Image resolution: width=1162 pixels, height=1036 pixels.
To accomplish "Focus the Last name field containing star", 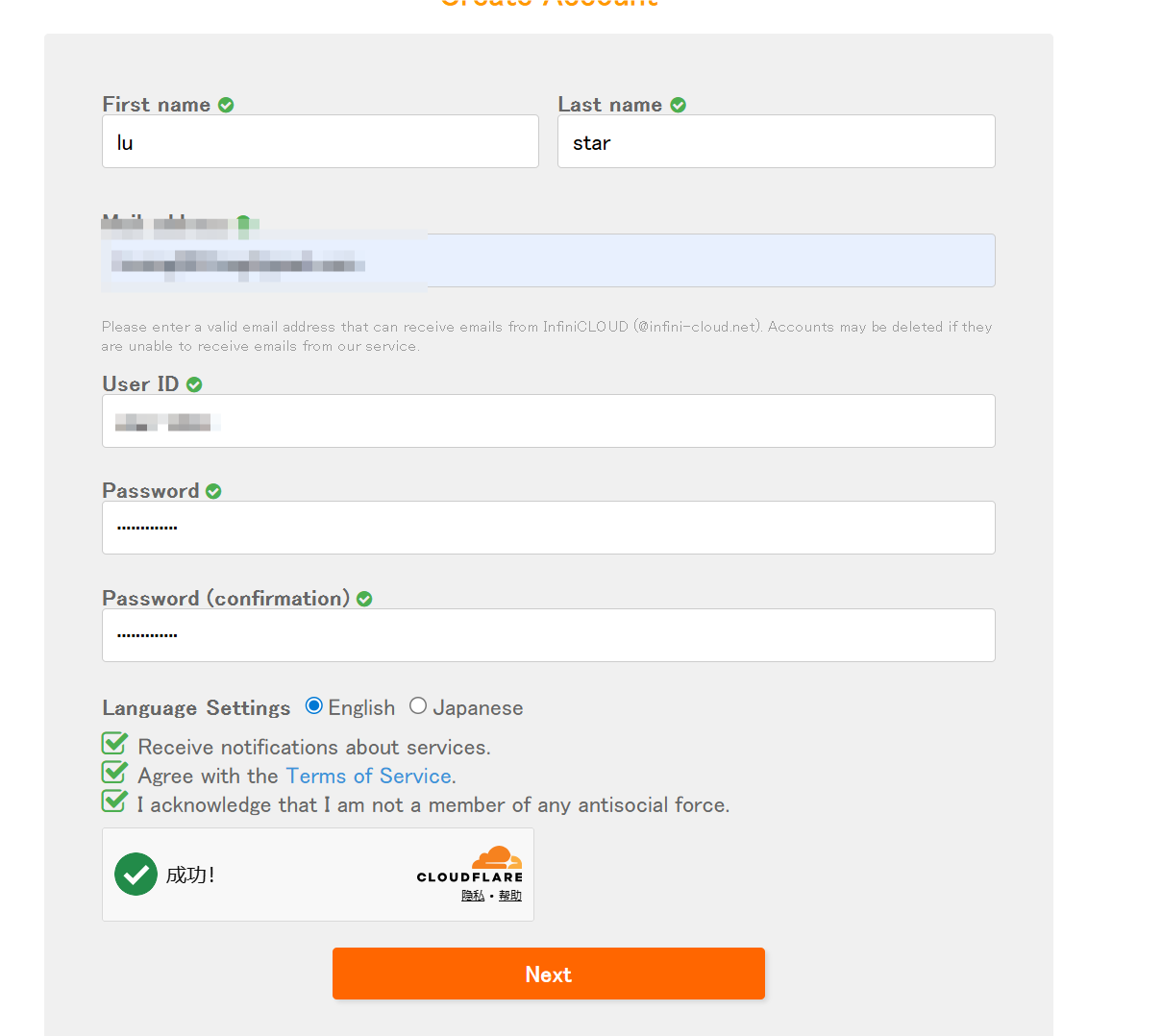I will (x=776, y=142).
